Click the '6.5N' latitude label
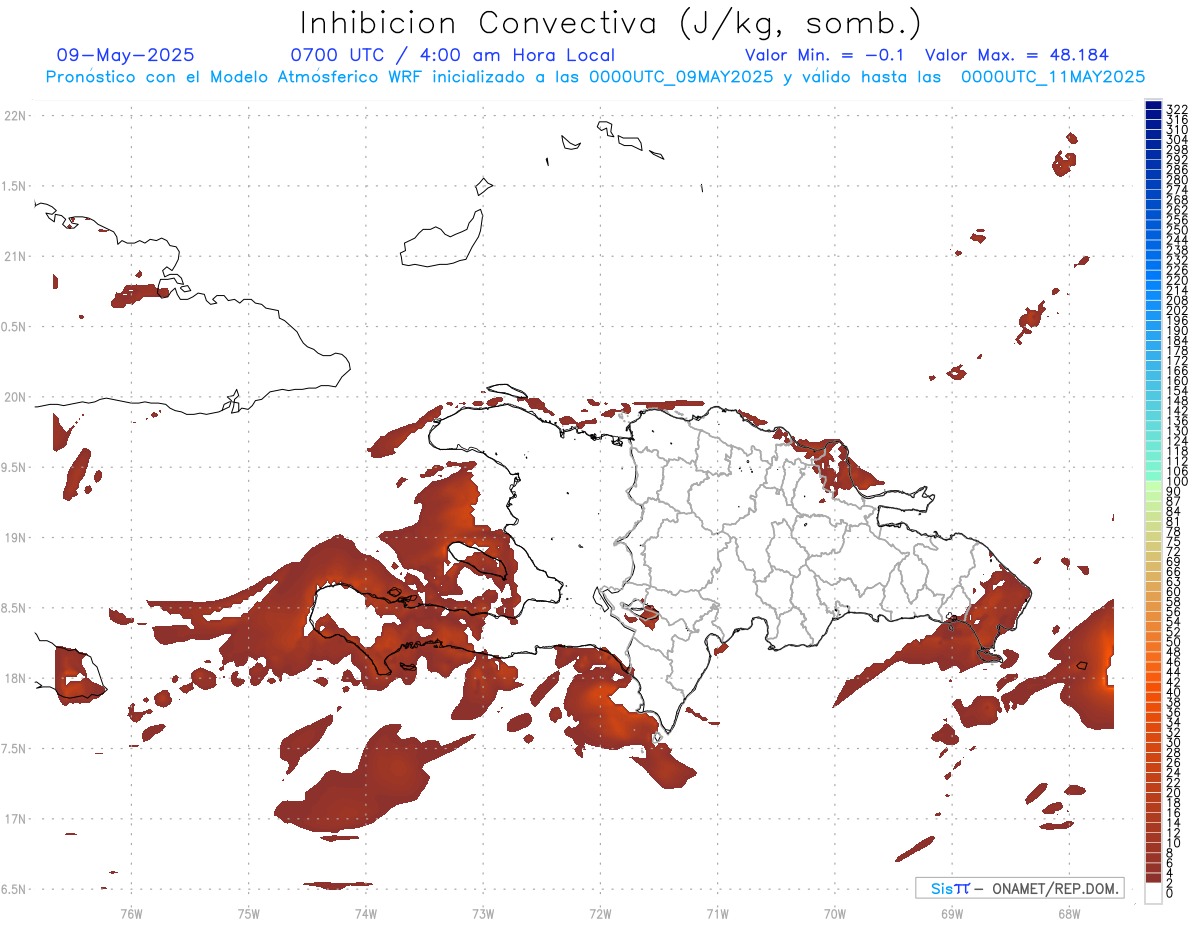The width and height of the screenshot is (1200, 927). click(14, 890)
